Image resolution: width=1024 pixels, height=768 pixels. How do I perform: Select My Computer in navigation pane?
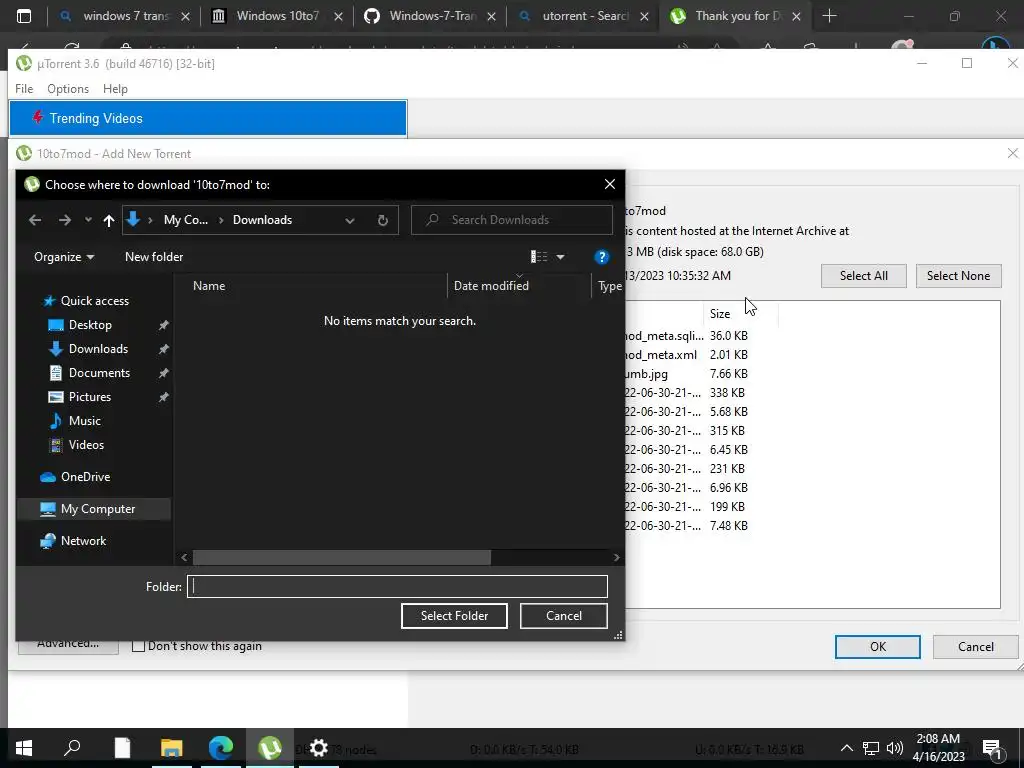coord(97,509)
